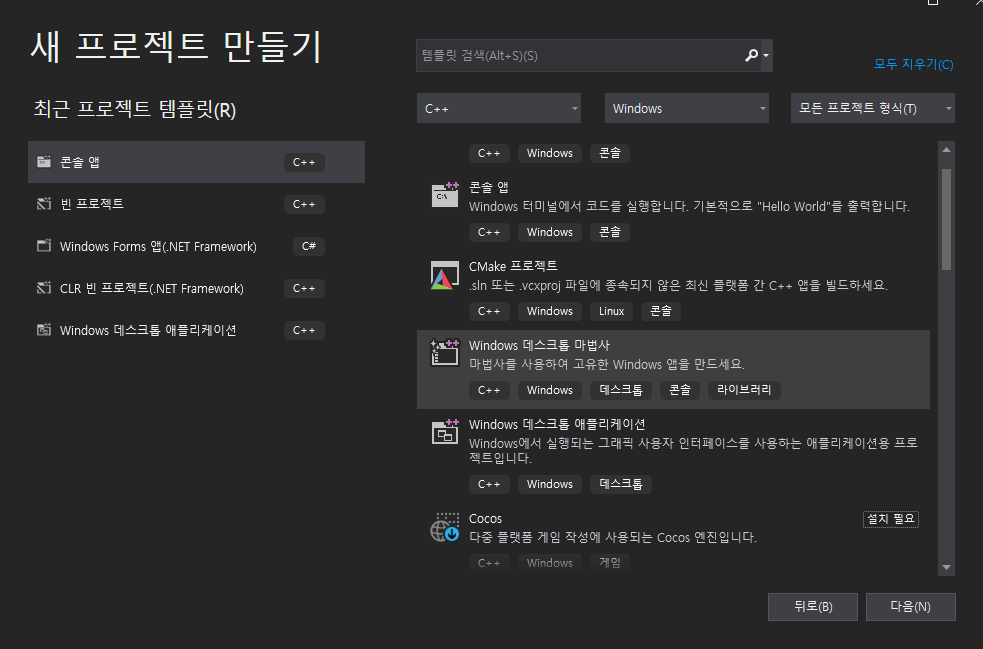Click the template list scroll down arrow
The width and height of the screenshot is (983, 649).
tap(947, 567)
